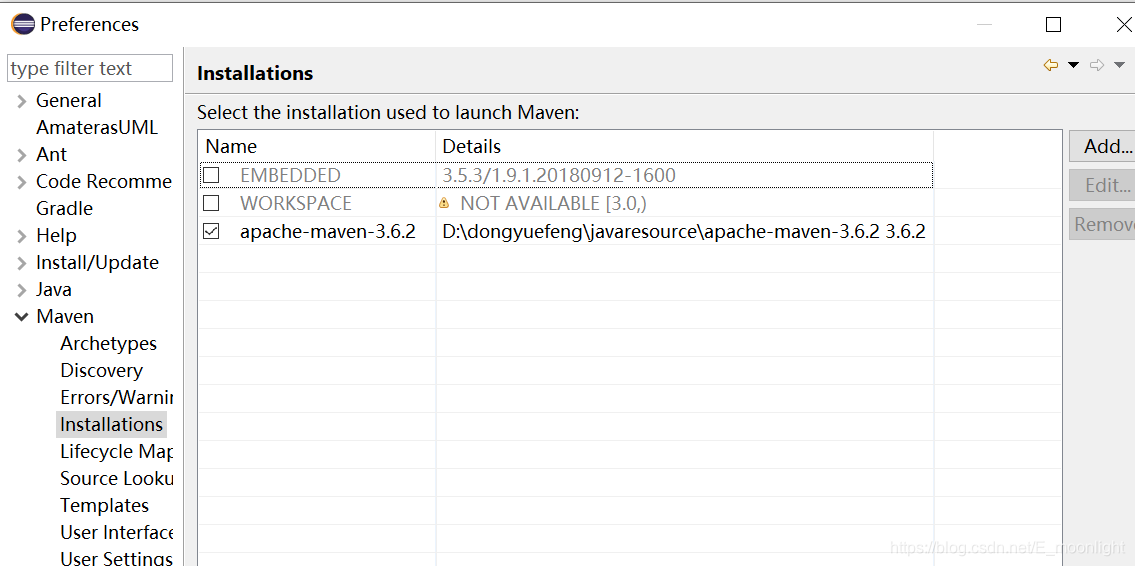Click the Add... button
This screenshot has height=566, width=1135.
(x=1102, y=147)
